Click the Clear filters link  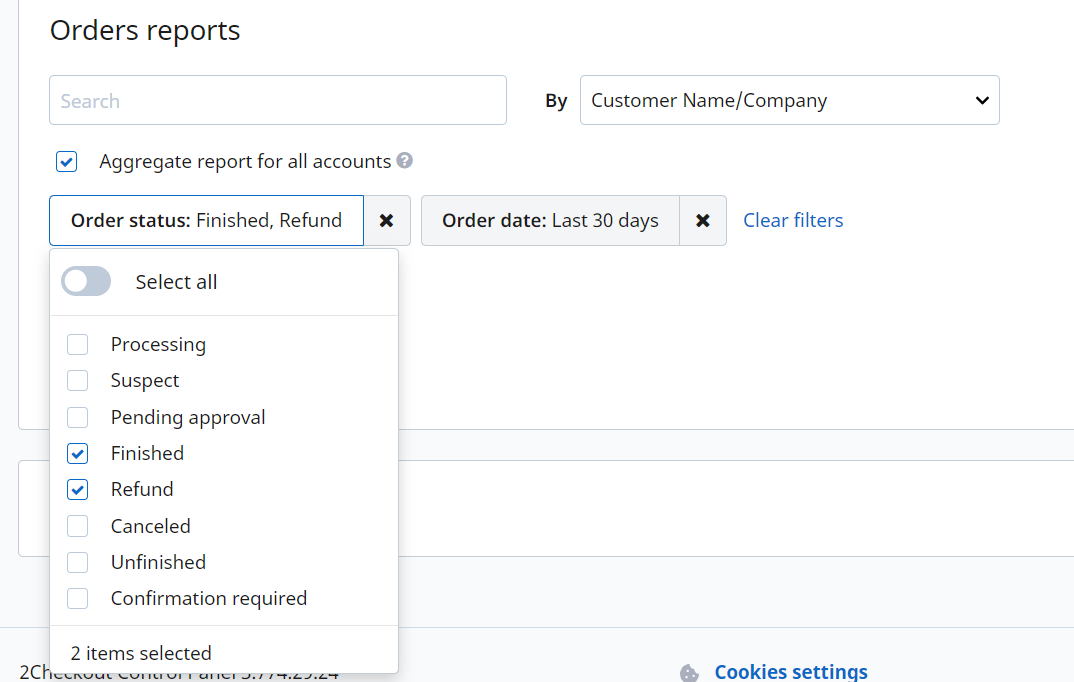click(x=792, y=220)
